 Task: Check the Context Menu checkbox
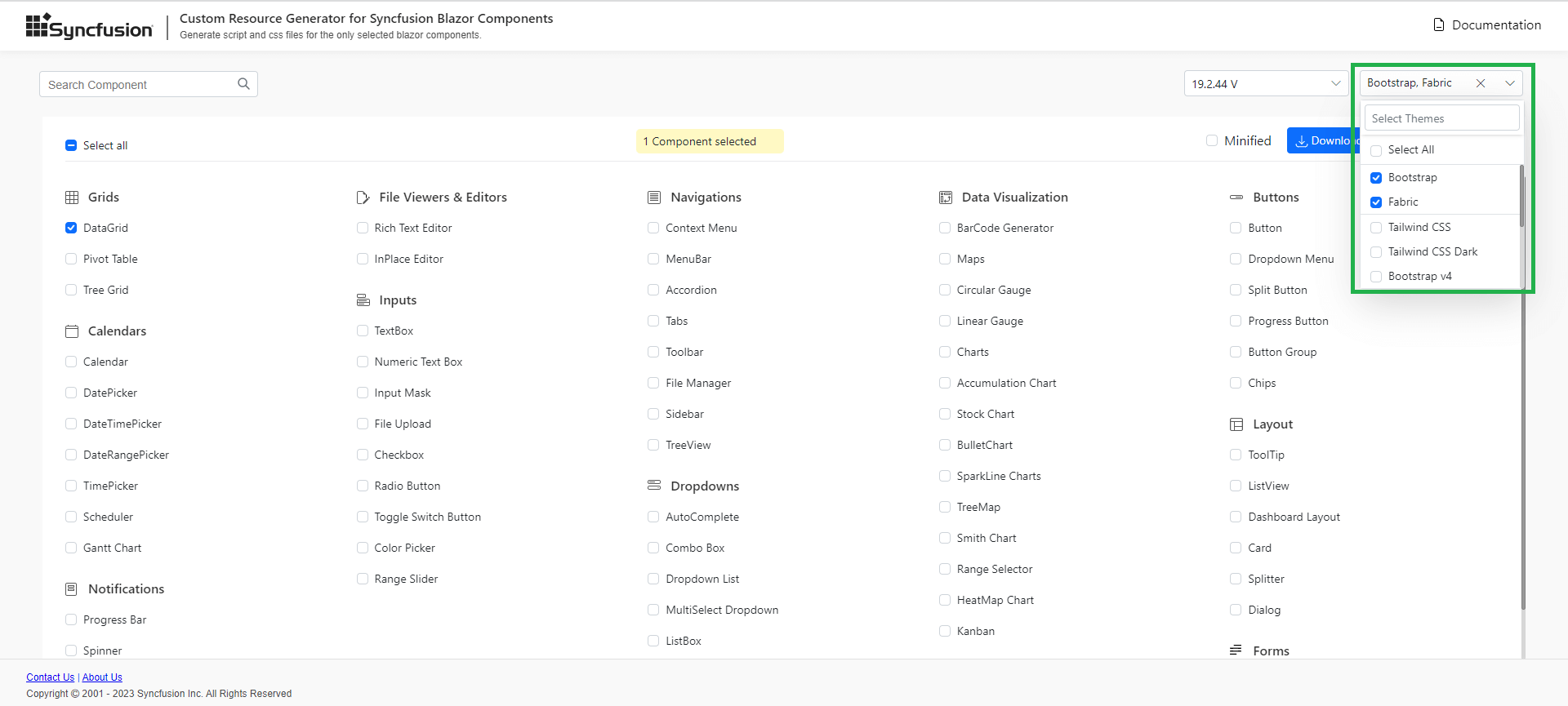(x=653, y=228)
